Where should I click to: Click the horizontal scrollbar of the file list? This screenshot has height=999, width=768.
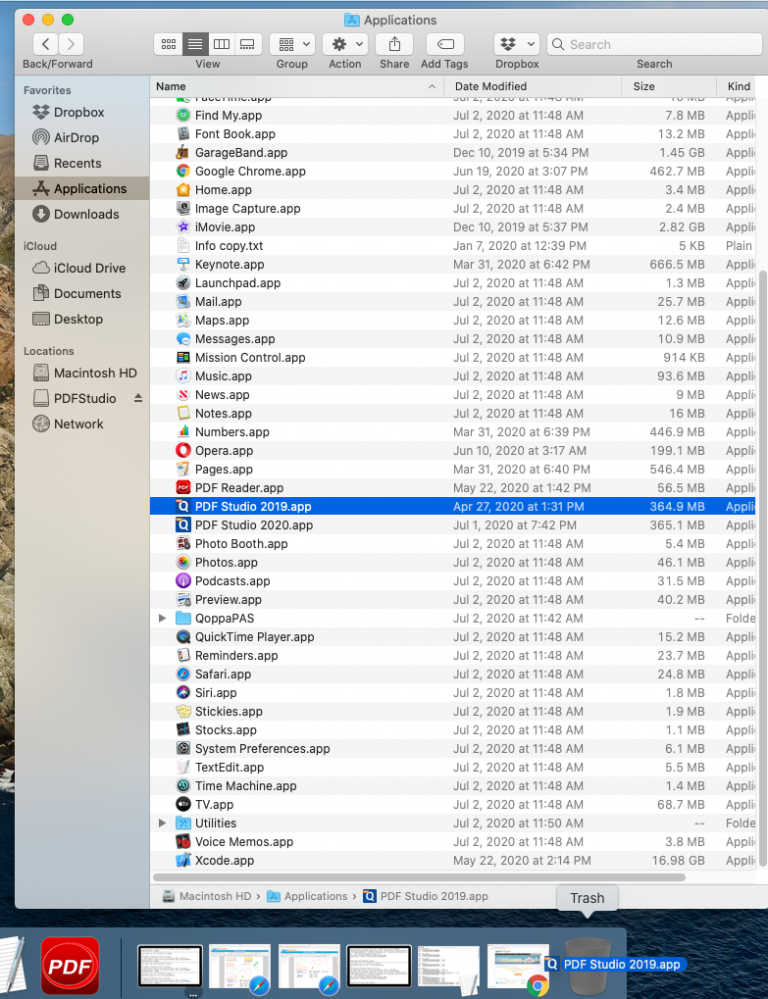pyautogui.click(x=419, y=877)
